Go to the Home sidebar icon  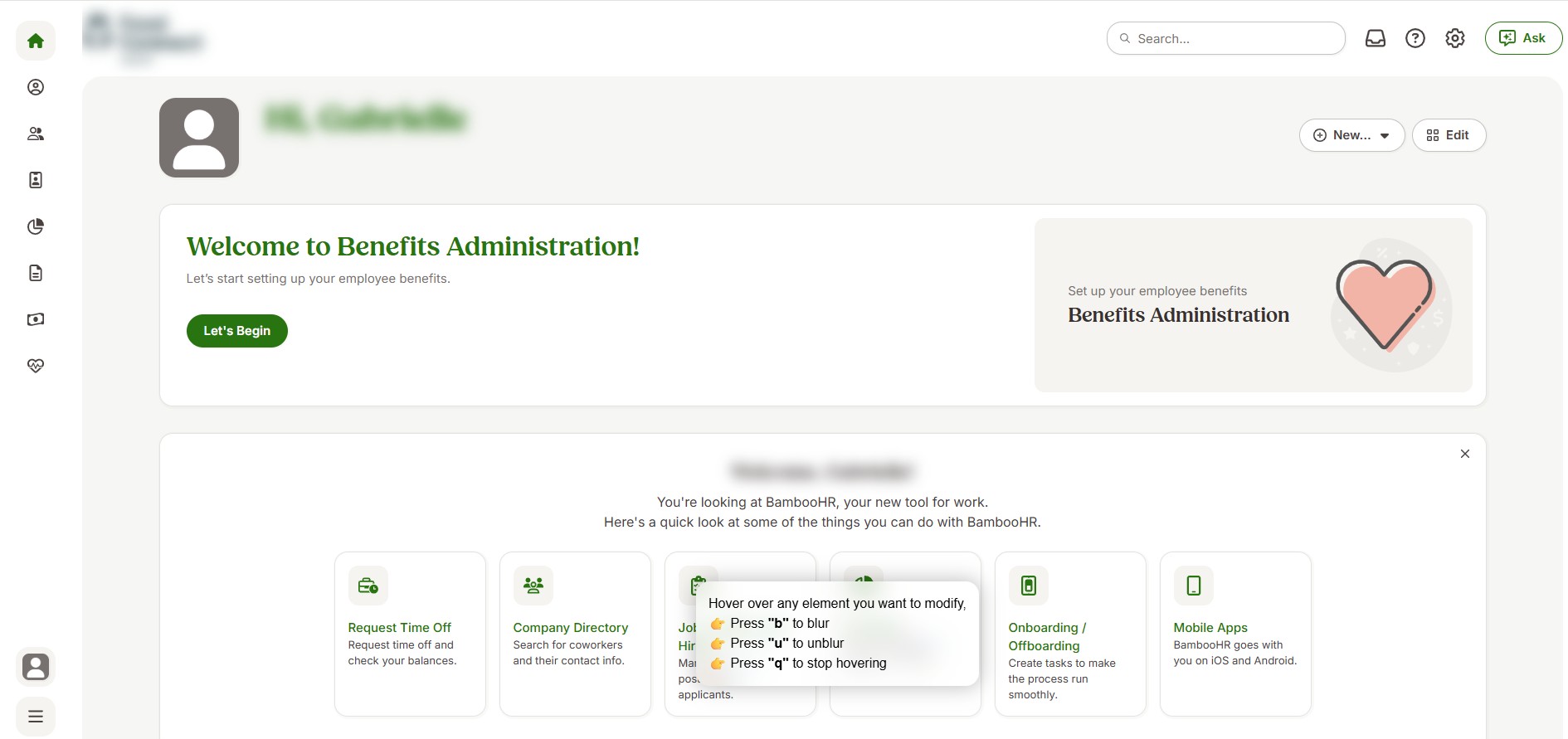pos(36,41)
